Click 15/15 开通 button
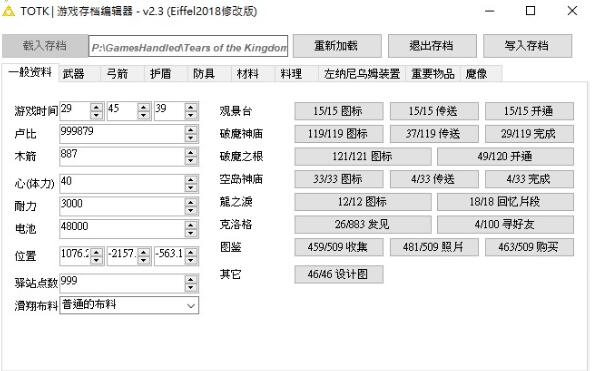The width and height of the screenshot is (592, 371). pyautogui.click(x=529, y=111)
